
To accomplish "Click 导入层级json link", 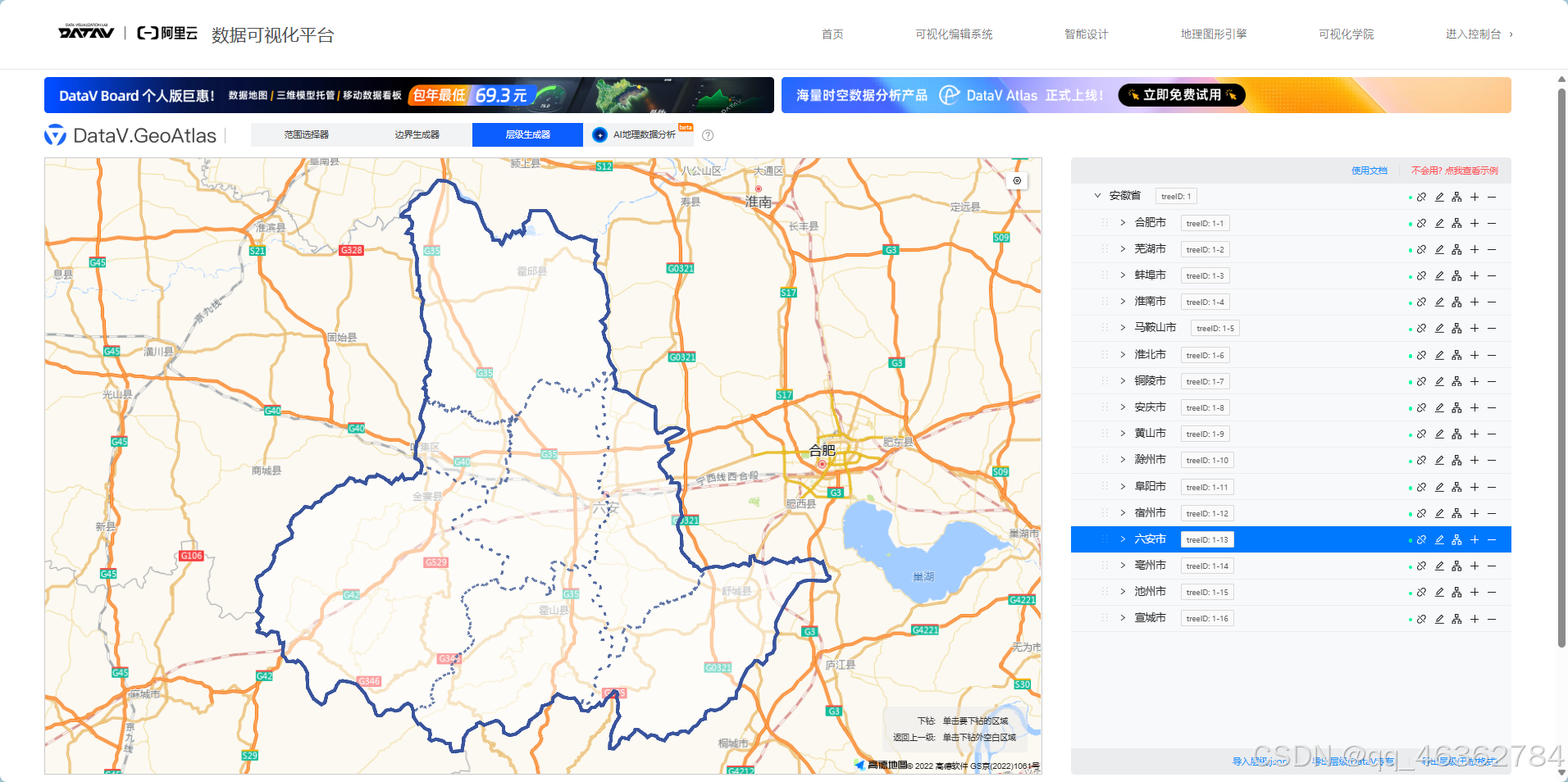I will 1260,762.
